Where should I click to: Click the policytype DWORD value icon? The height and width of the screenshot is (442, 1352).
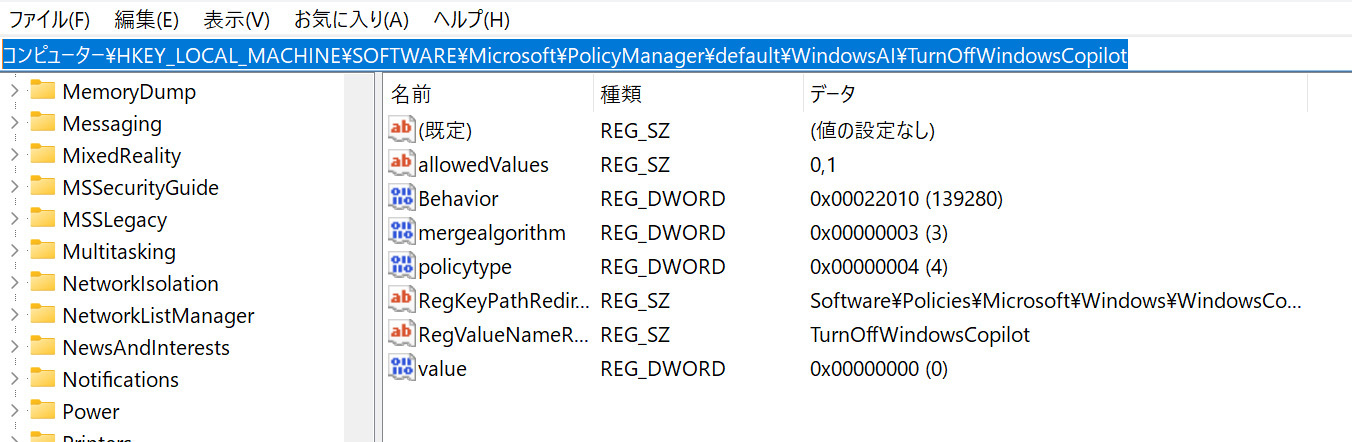click(x=402, y=265)
